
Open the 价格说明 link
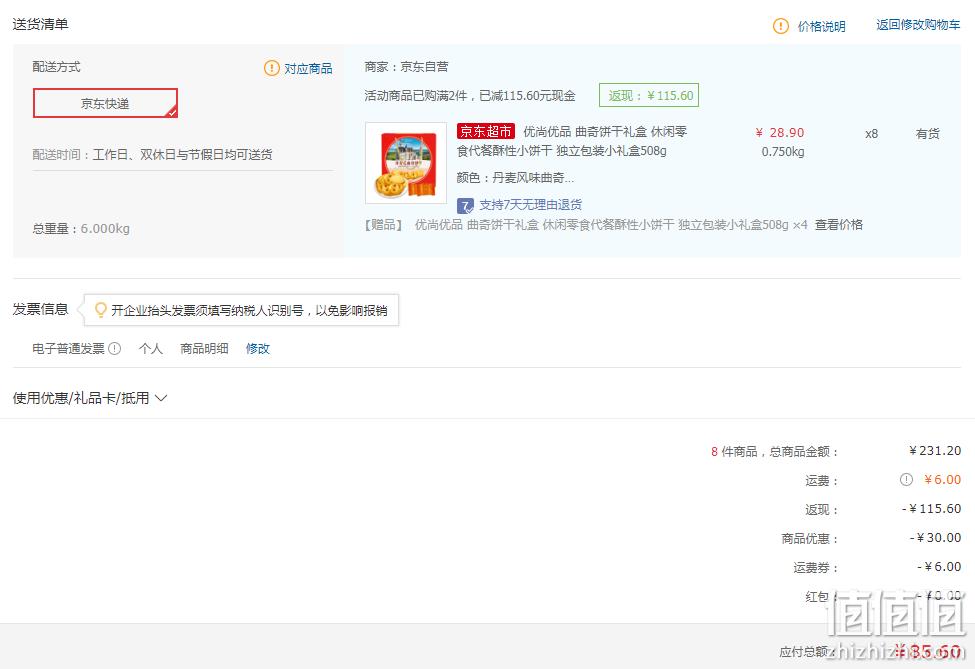tap(821, 26)
